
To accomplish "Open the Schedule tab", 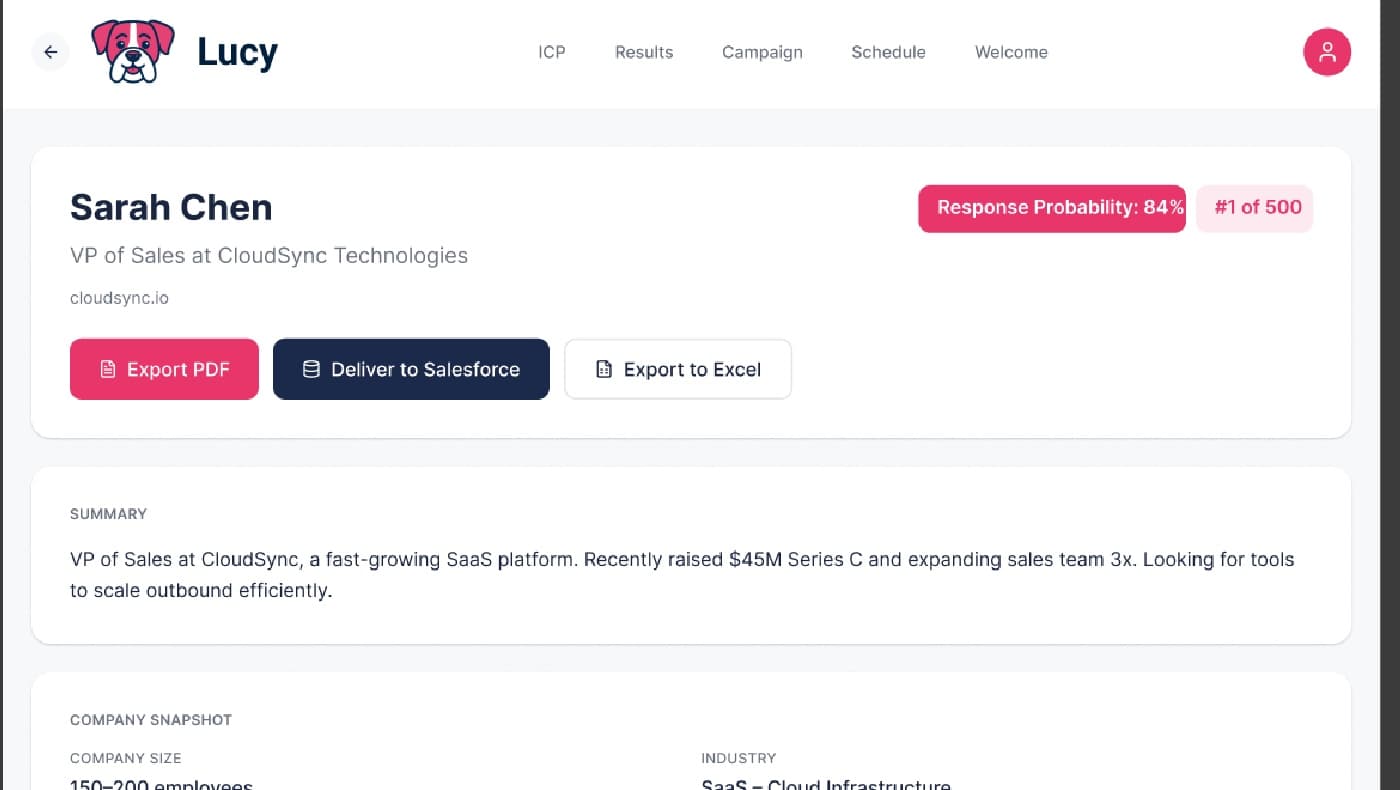I will (888, 52).
